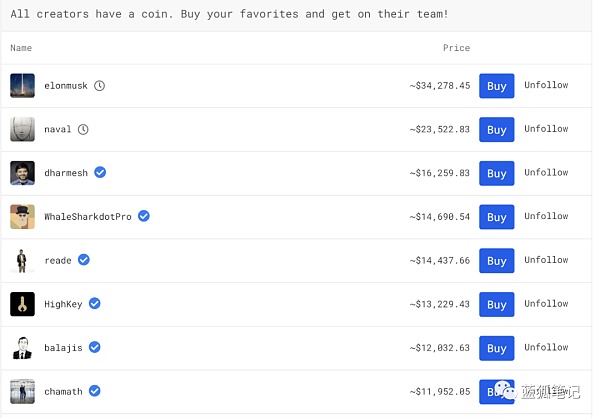600x418 pixels.
Task: Click the verified badge beside chamath
Action: [94, 391]
